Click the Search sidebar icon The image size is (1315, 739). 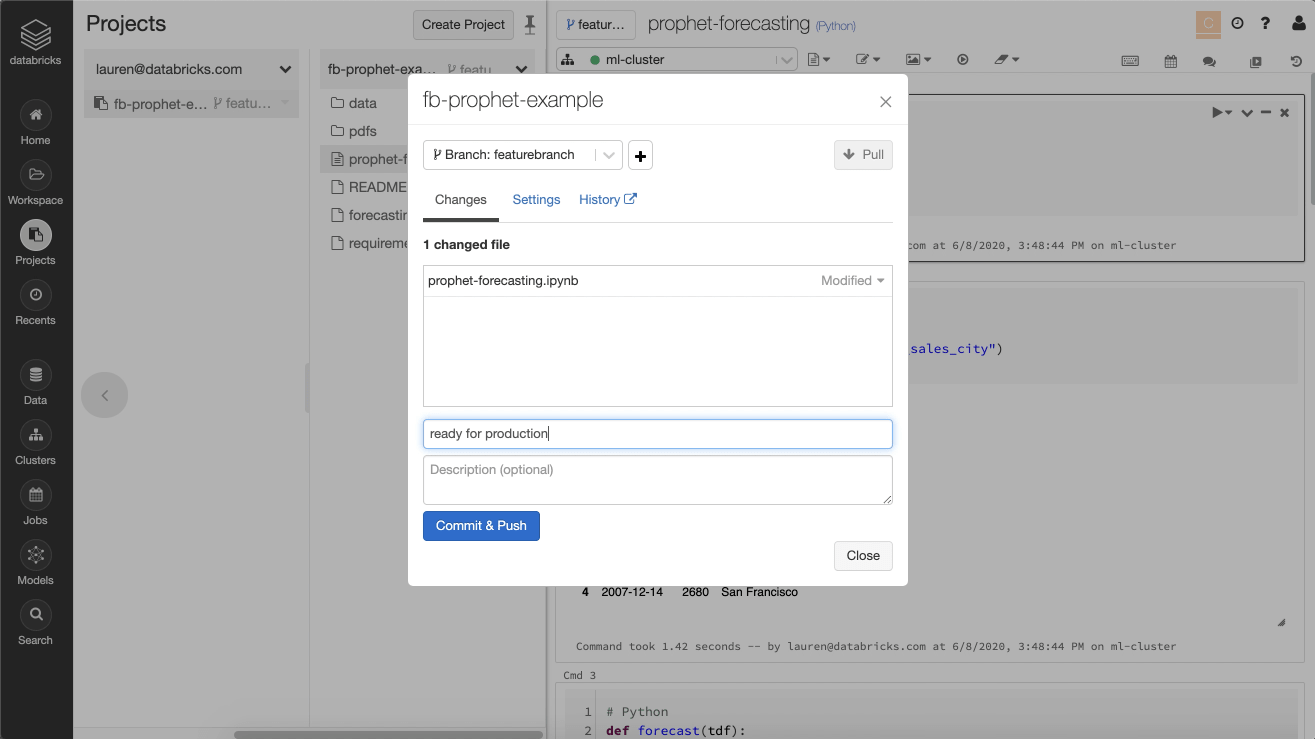(35, 623)
